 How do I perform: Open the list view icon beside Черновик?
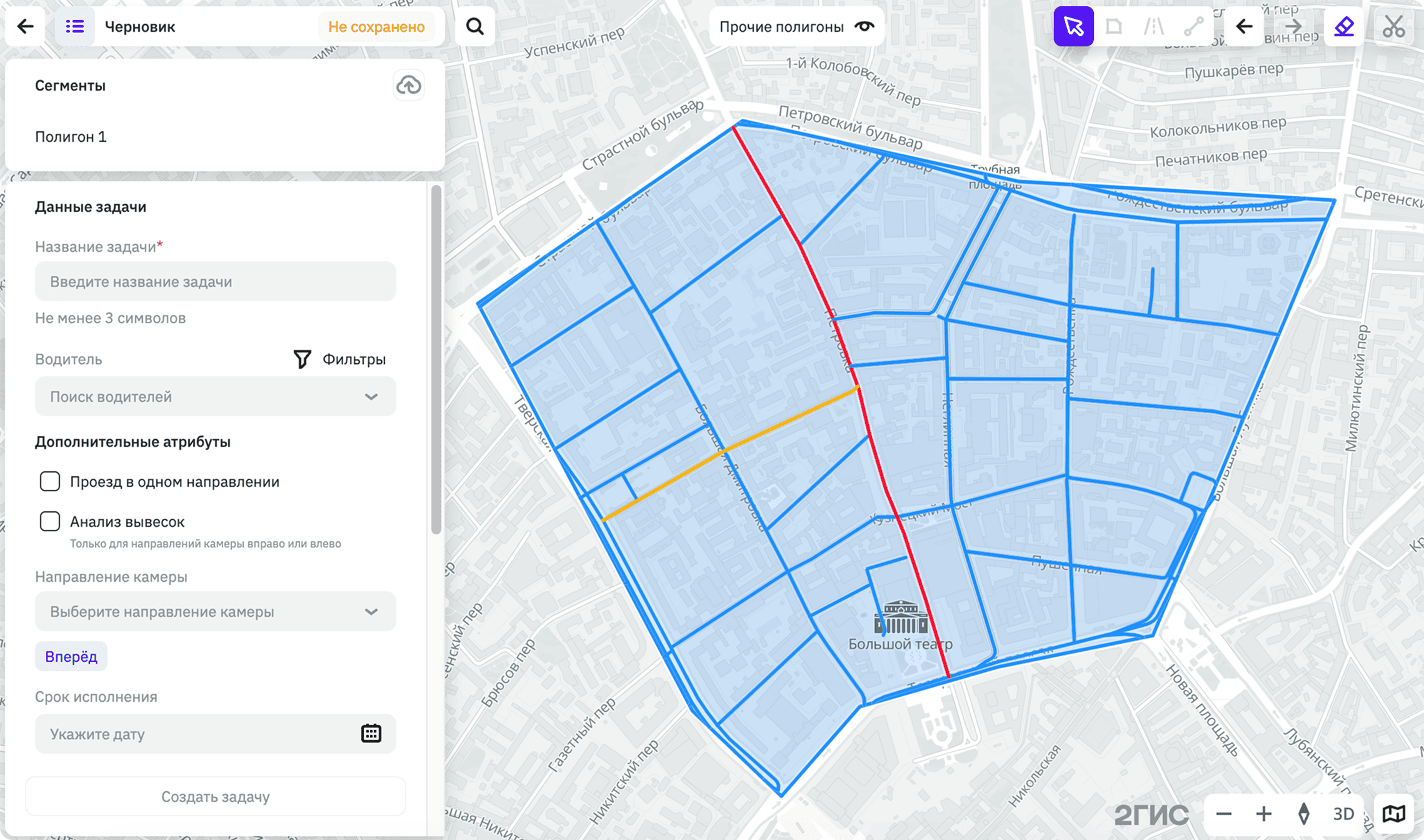pos(75,26)
